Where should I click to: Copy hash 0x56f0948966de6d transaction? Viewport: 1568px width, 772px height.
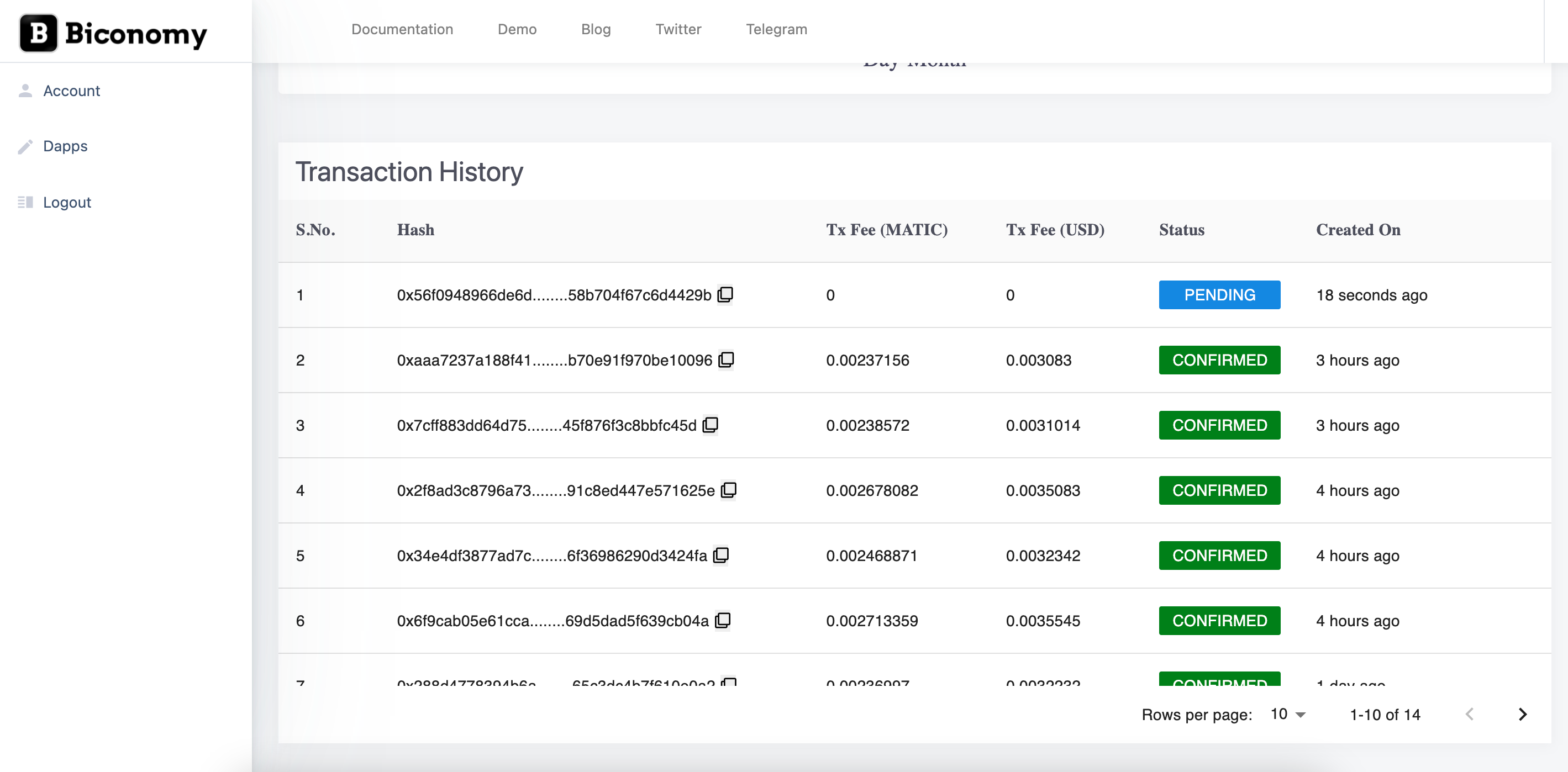[x=725, y=294]
